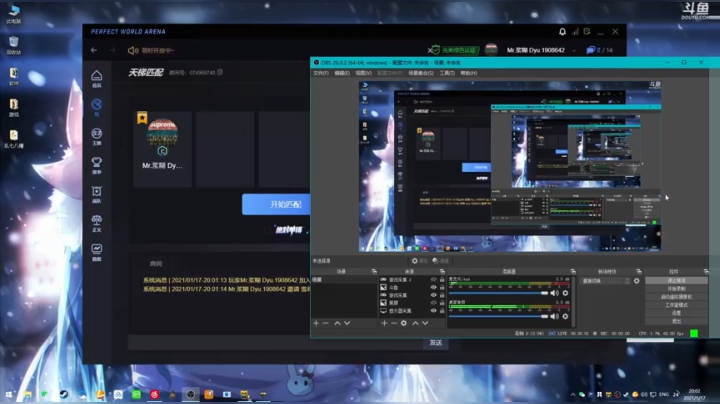Move the scene down in OBS scenes panel
Screen dimensions: 720x404
pos(347,323)
